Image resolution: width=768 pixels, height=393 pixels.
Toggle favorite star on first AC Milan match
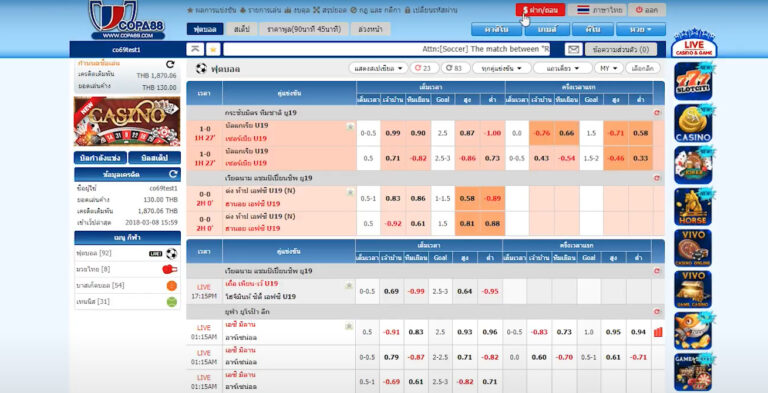349,326
